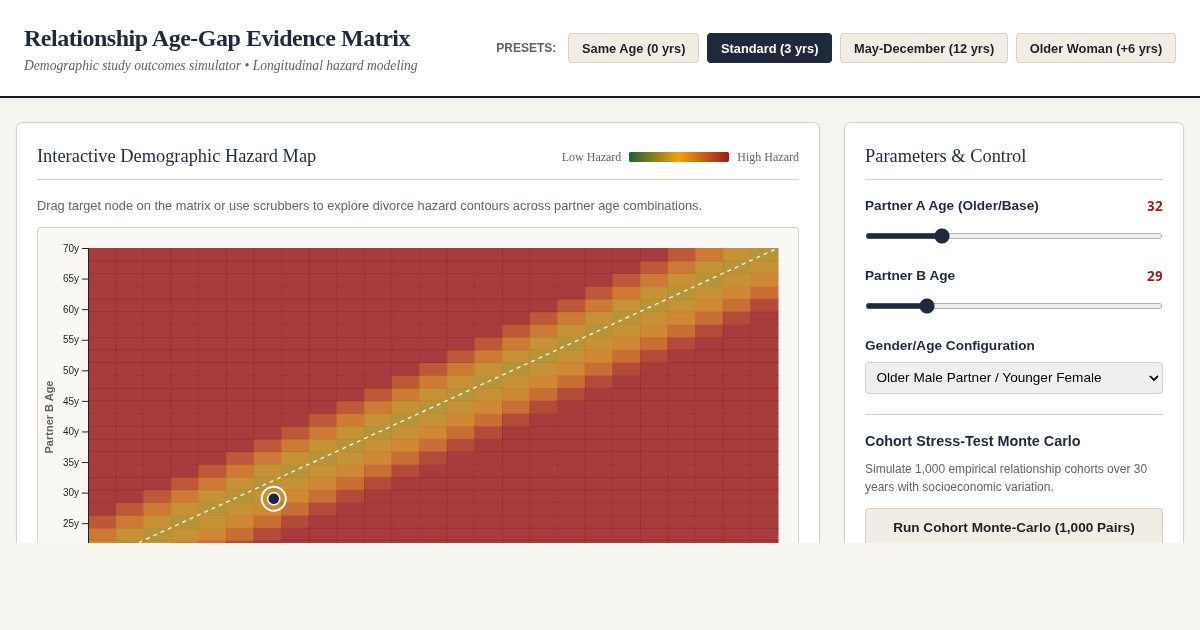The width and height of the screenshot is (1200, 630).
Task: Click the Partner B Age vertical axis title
Action: coord(49,417)
